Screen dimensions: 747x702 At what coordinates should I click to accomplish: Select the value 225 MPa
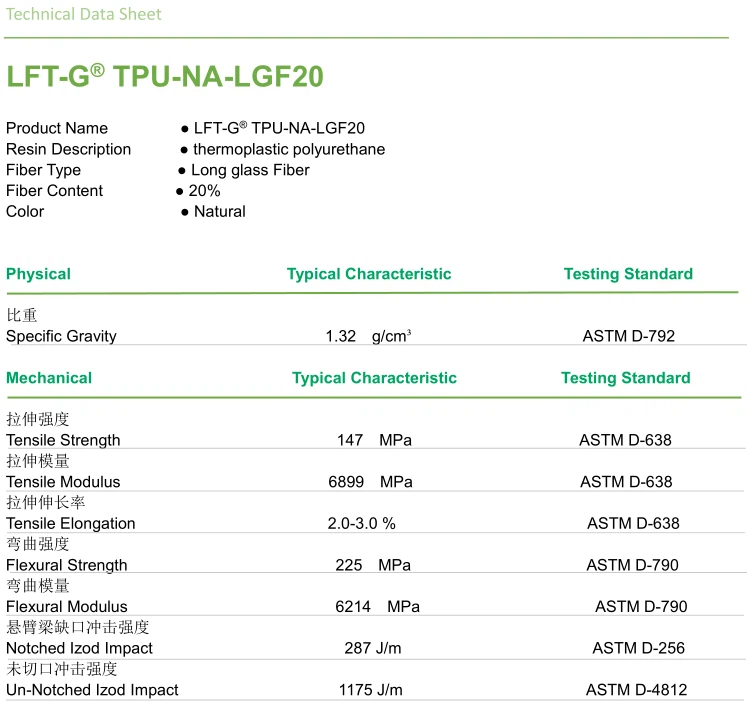coord(373,565)
